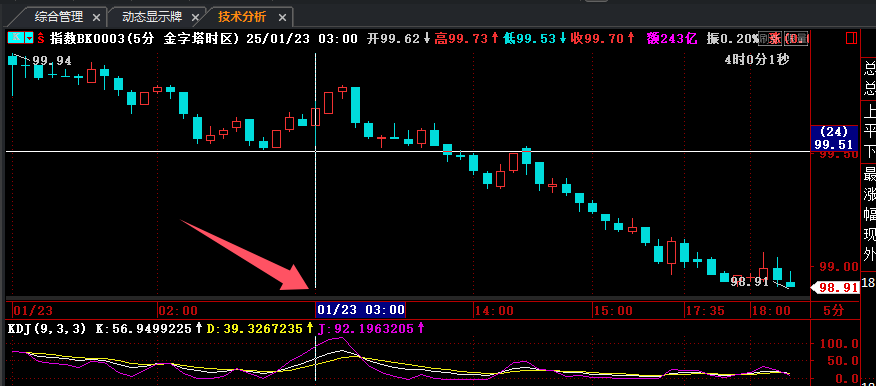Click the 平 label in right side panel
Screen dimensions: 876x386
(869, 132)
